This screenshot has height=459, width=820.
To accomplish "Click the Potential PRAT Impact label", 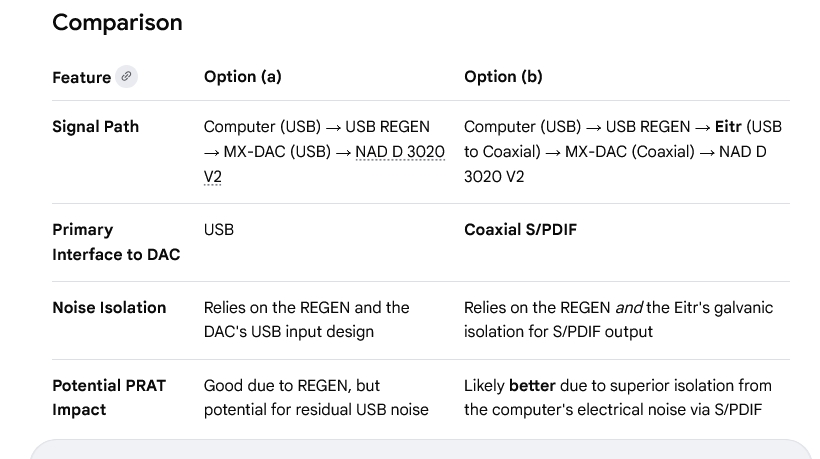I will tap(109, 397).
